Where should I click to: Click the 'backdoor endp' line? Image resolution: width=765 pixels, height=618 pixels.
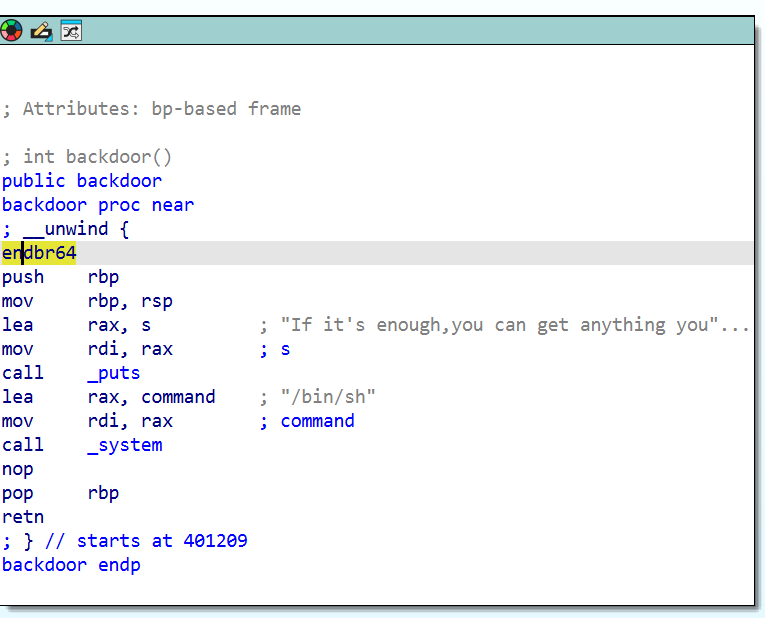click(x=71, y=565)
